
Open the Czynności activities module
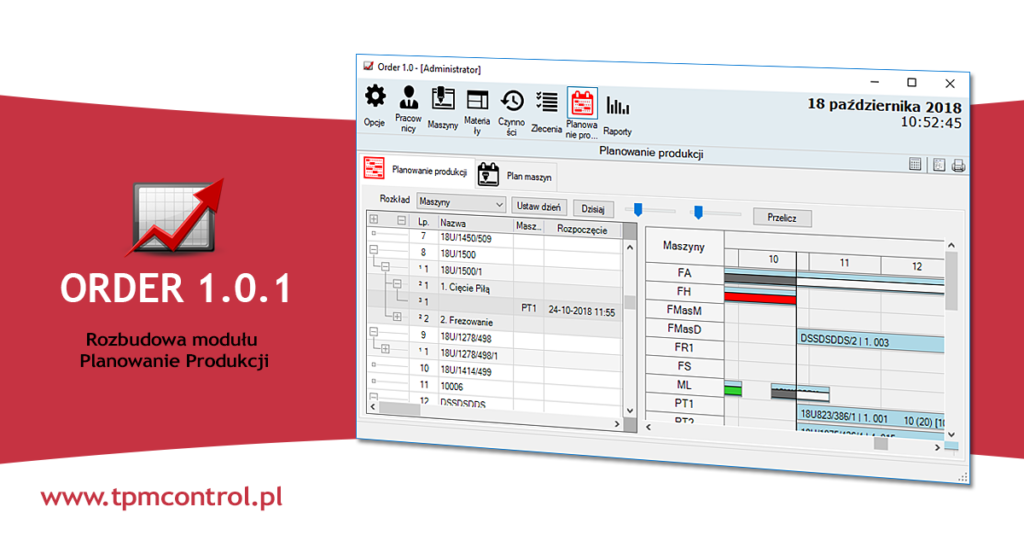pos(511,113)
